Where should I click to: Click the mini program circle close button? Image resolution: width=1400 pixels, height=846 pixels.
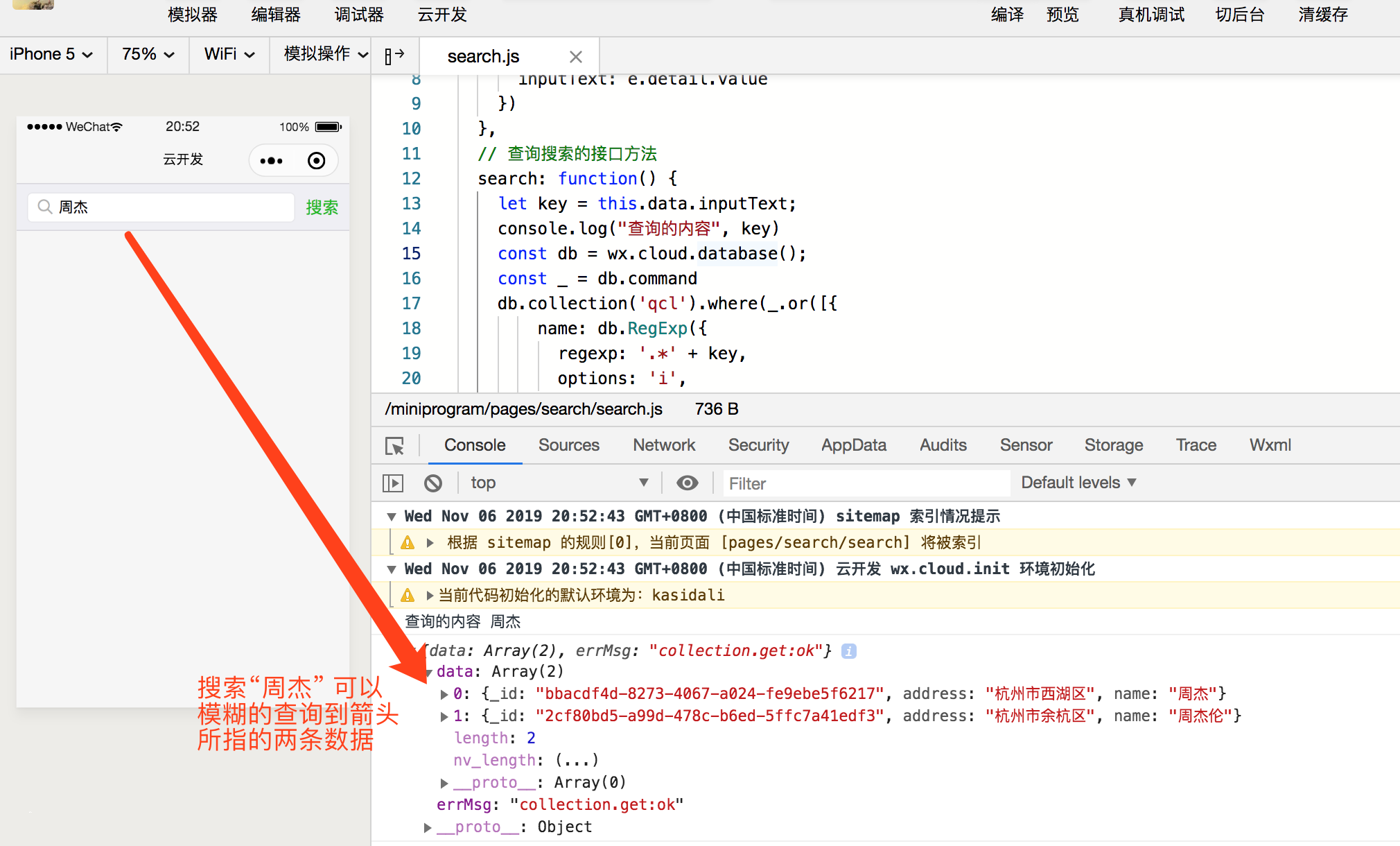pos(316,161)
